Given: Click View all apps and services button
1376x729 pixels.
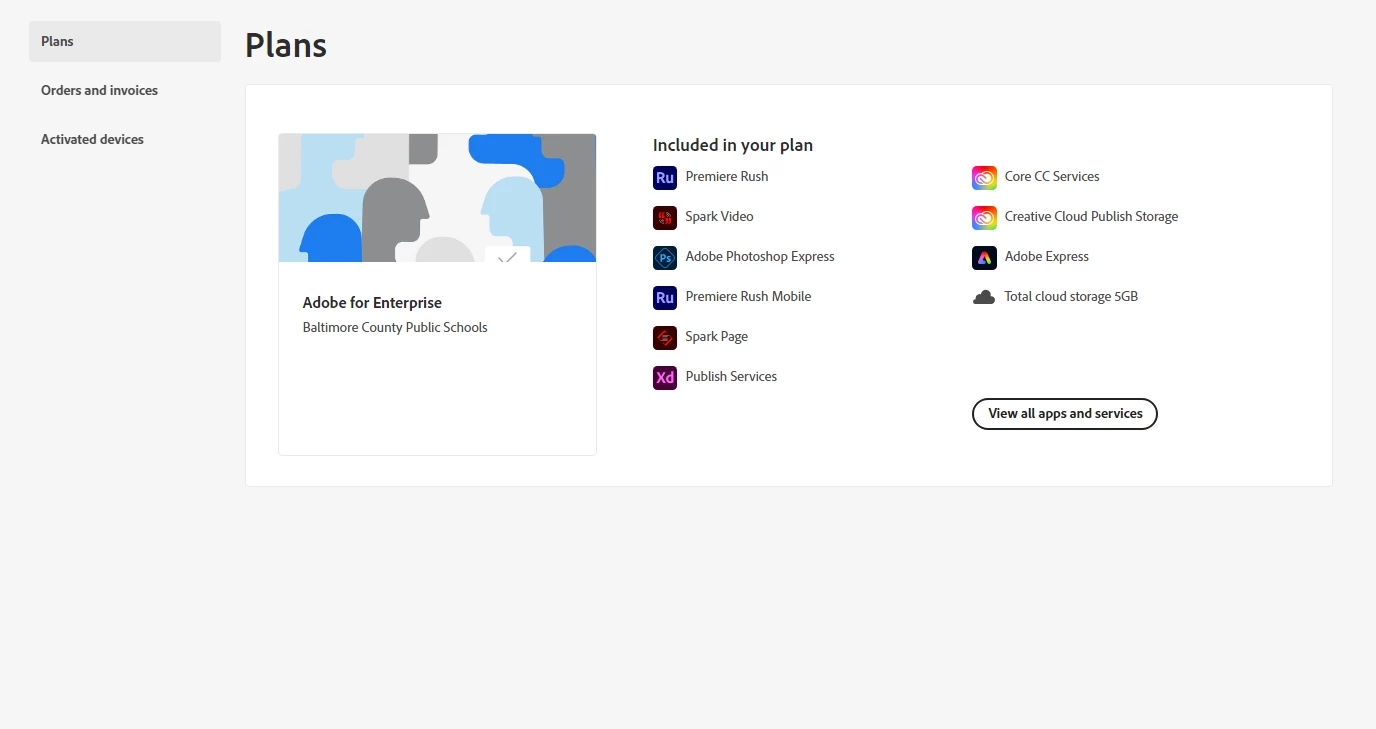Looking at the screenshot, I should (x=1065, y=413).
